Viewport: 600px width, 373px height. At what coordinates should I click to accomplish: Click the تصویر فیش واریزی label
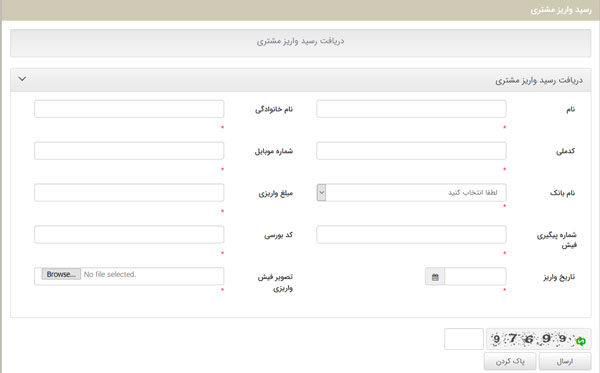pyautogui.click(x=275, y=282)
